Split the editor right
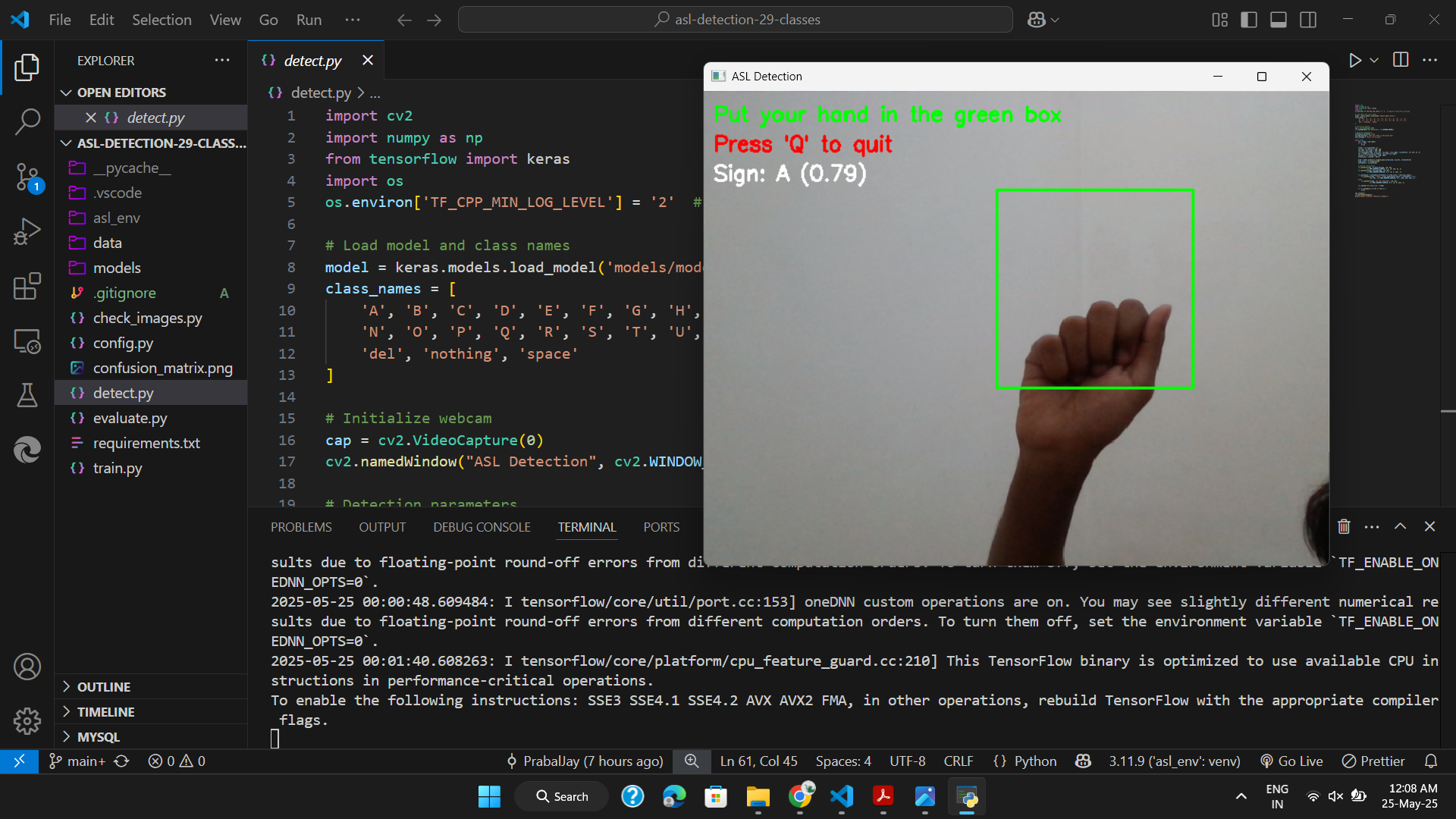Viewport: 1456px width, 819px height. click(x=1401, y=60)
